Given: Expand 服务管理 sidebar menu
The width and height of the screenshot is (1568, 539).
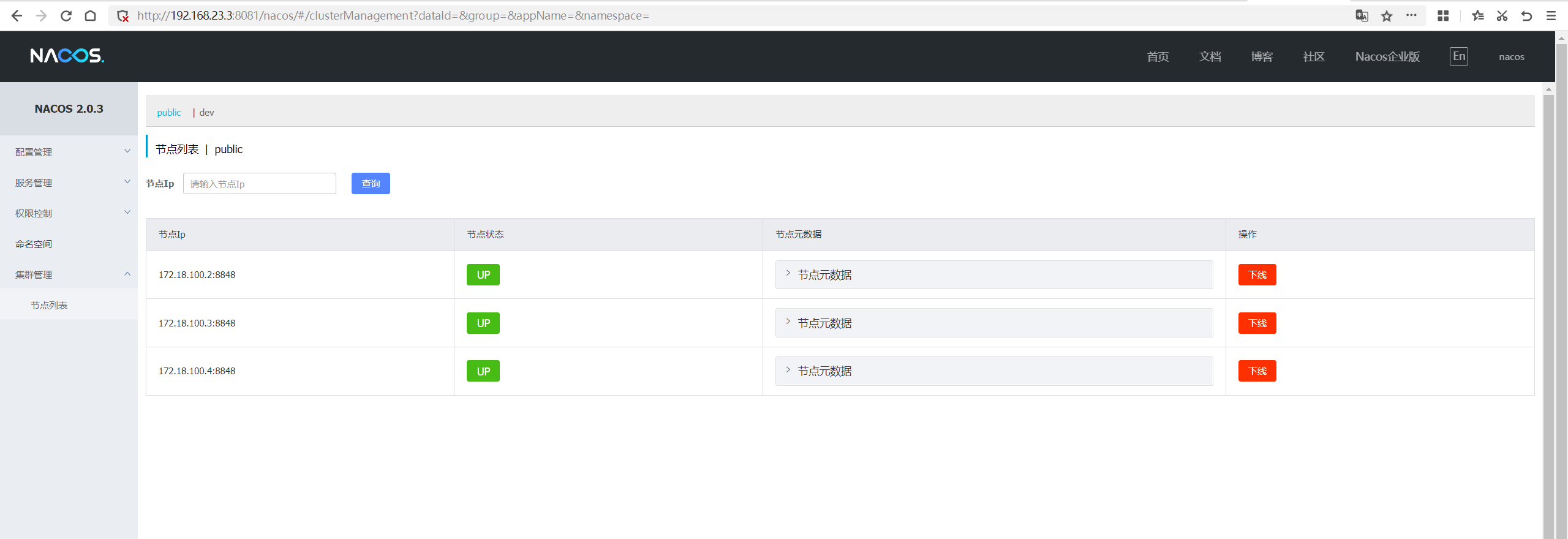Looking at the screenshot, I should (x=69, y=183).
